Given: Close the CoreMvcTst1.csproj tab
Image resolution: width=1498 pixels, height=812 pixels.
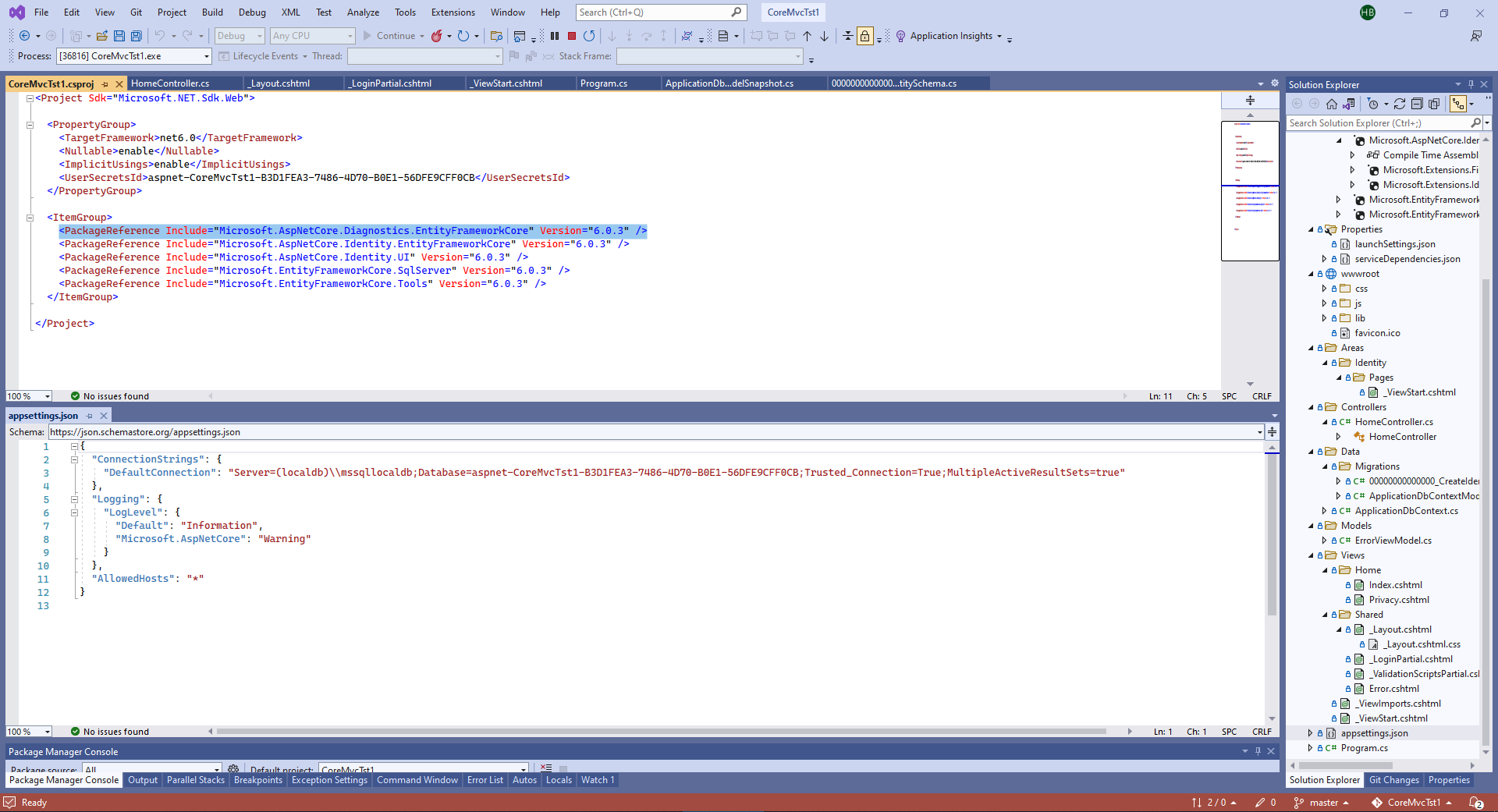Looking at the screenshot, I should [x=119, y=84].
